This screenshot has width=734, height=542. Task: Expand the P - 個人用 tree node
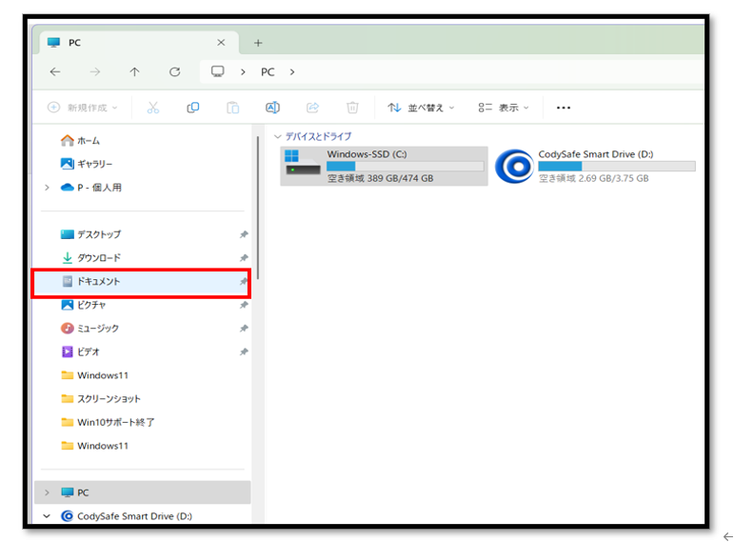(x=47, y=188)
